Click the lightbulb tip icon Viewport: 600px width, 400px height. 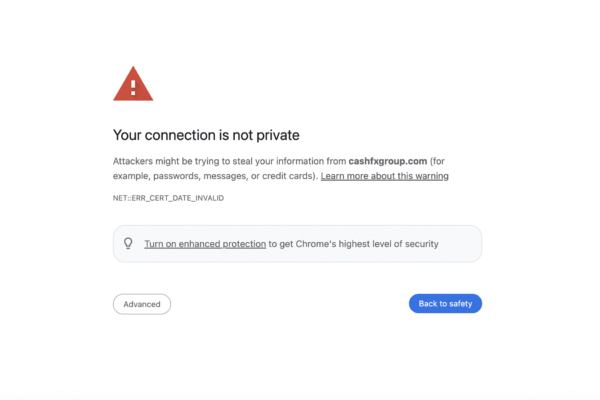pos(128,243)
